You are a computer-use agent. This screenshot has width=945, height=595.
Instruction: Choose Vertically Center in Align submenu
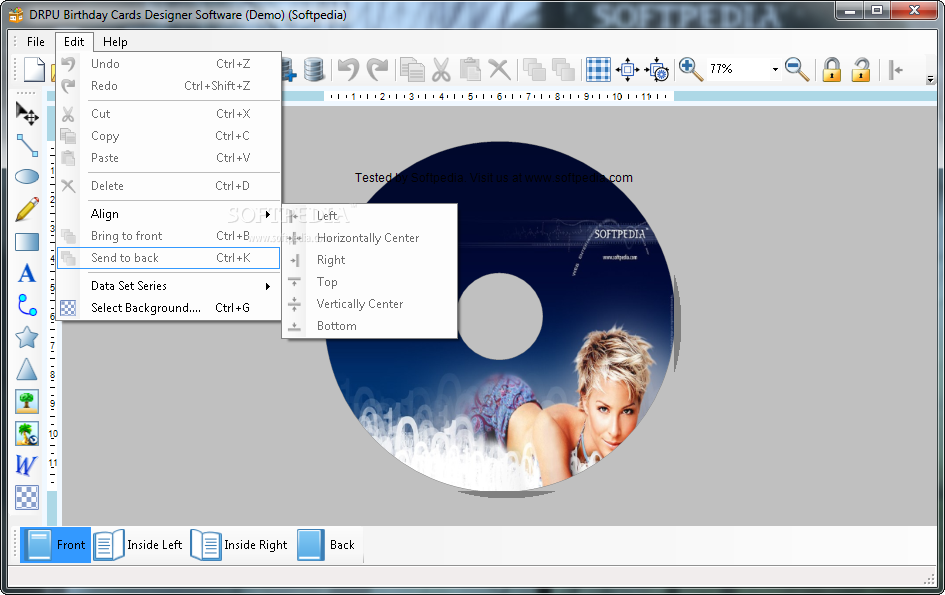[x=369, y=304]
